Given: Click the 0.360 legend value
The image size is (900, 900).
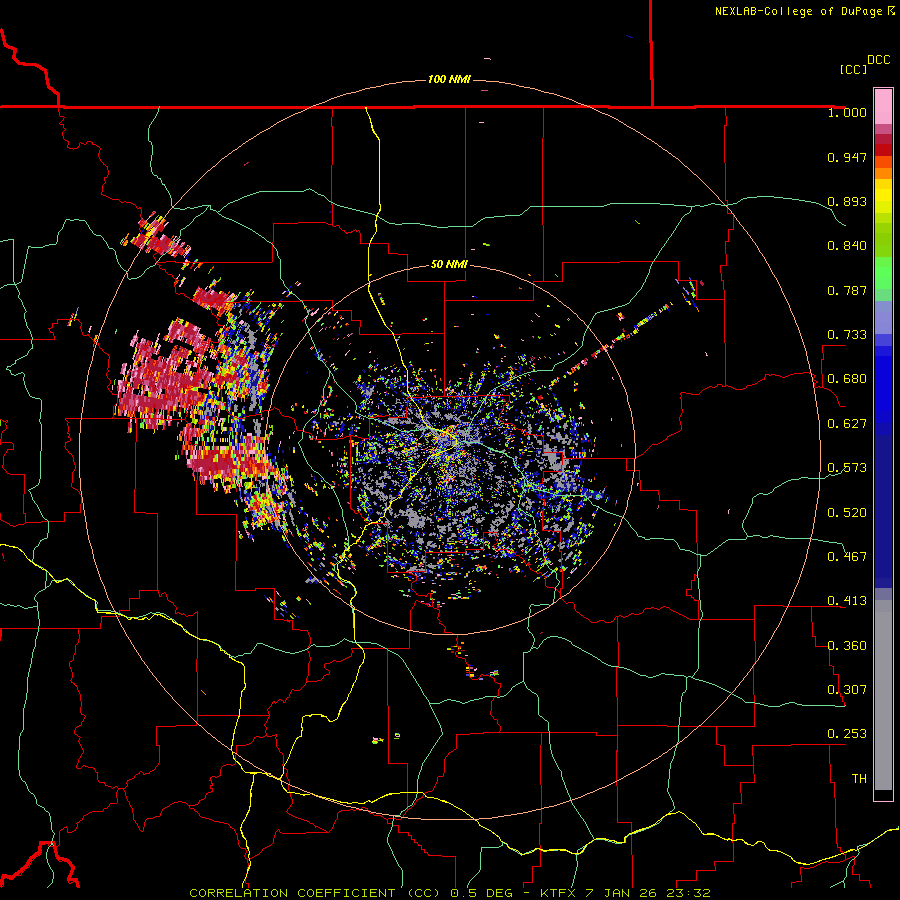Looking at the screenshot, I should tap(847, 646).
